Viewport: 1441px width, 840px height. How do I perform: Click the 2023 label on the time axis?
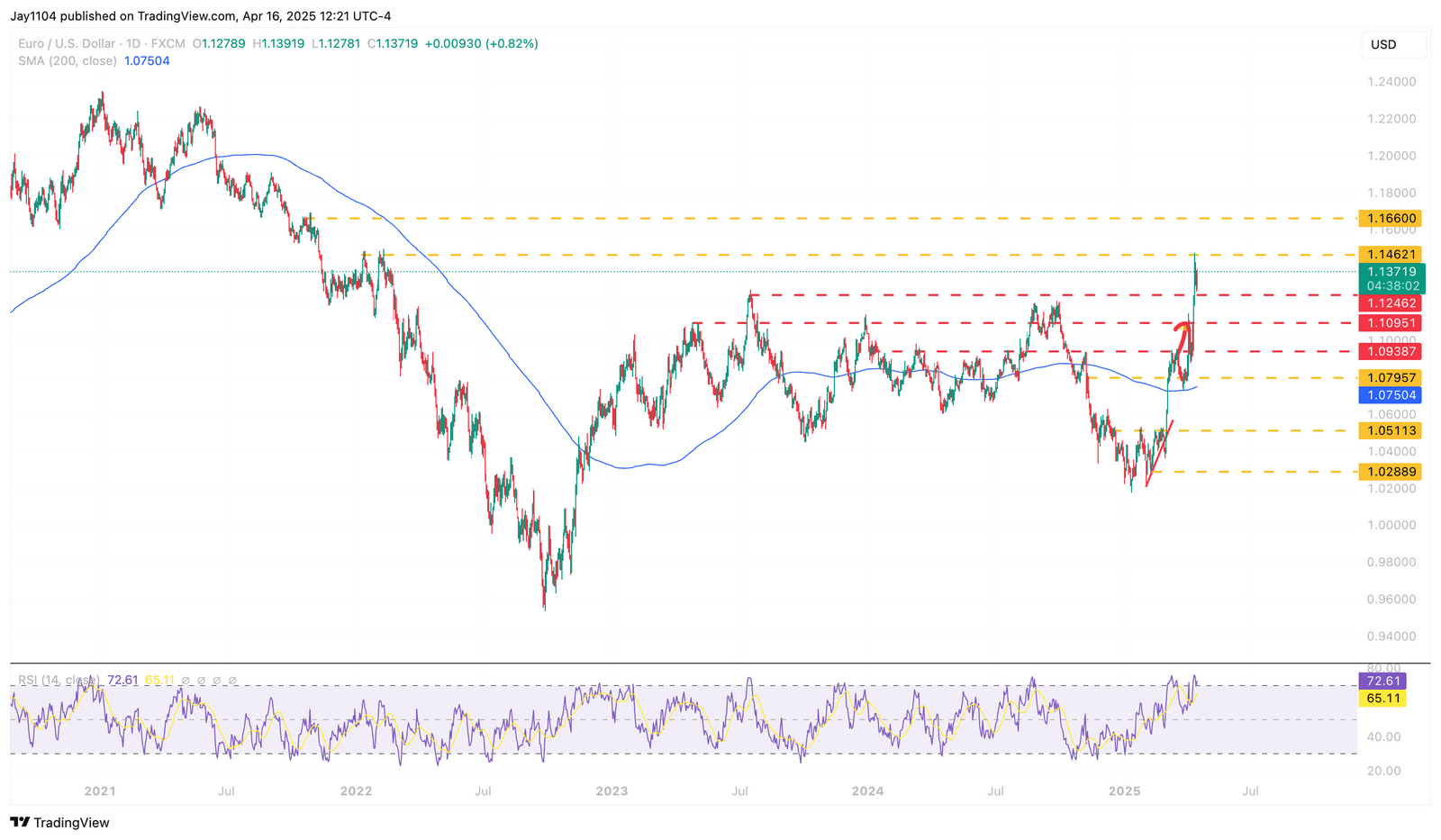[x=612, y=790]
